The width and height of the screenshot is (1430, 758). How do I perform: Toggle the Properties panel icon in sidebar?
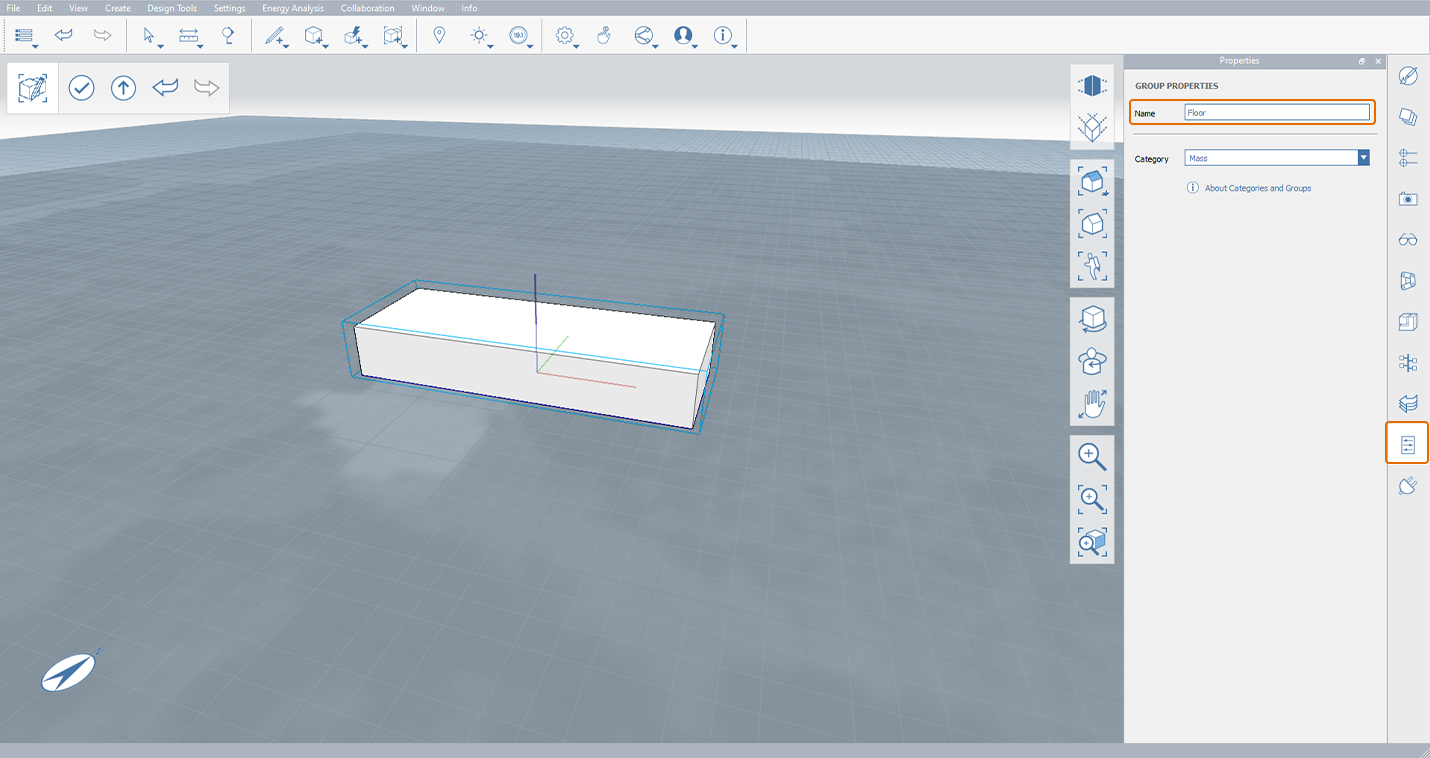1408,444
